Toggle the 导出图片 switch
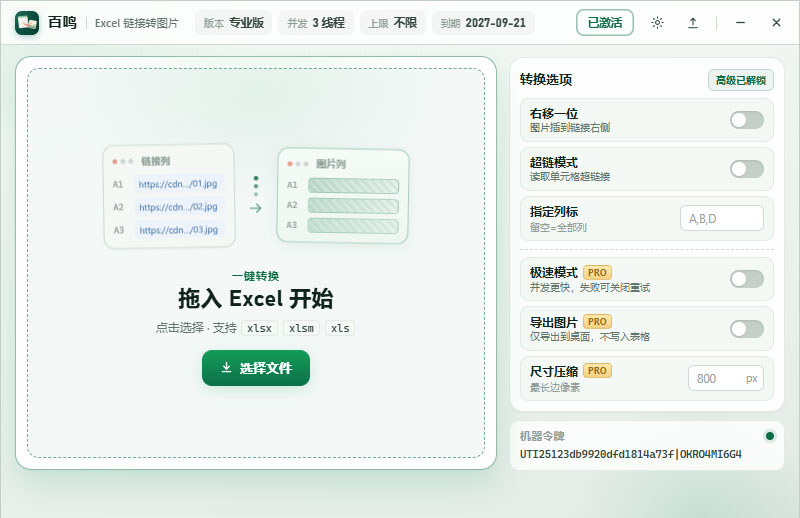The height and width of the screenshot is (518, 800). (746, 329)
